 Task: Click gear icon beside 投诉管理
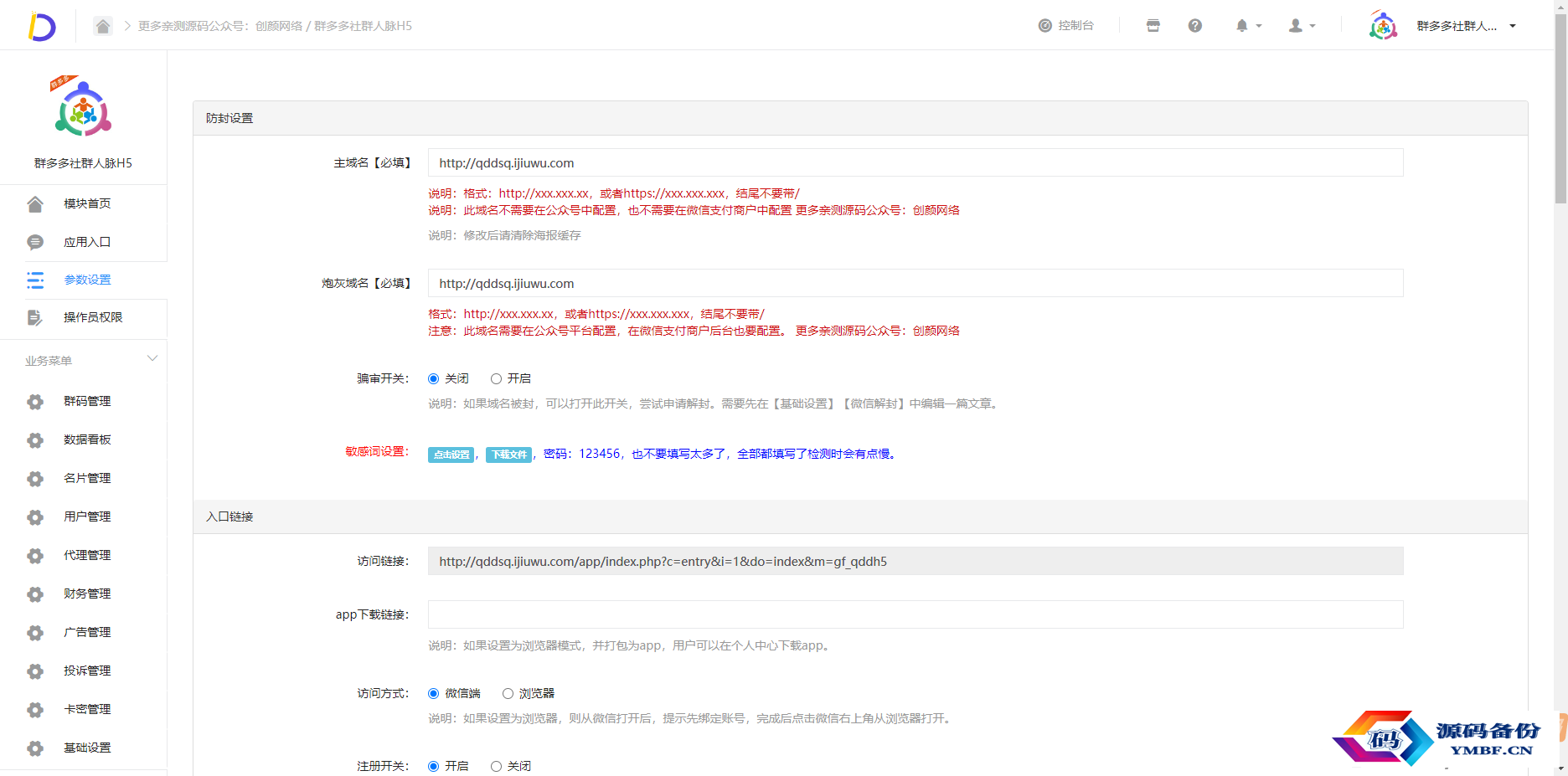35,671
